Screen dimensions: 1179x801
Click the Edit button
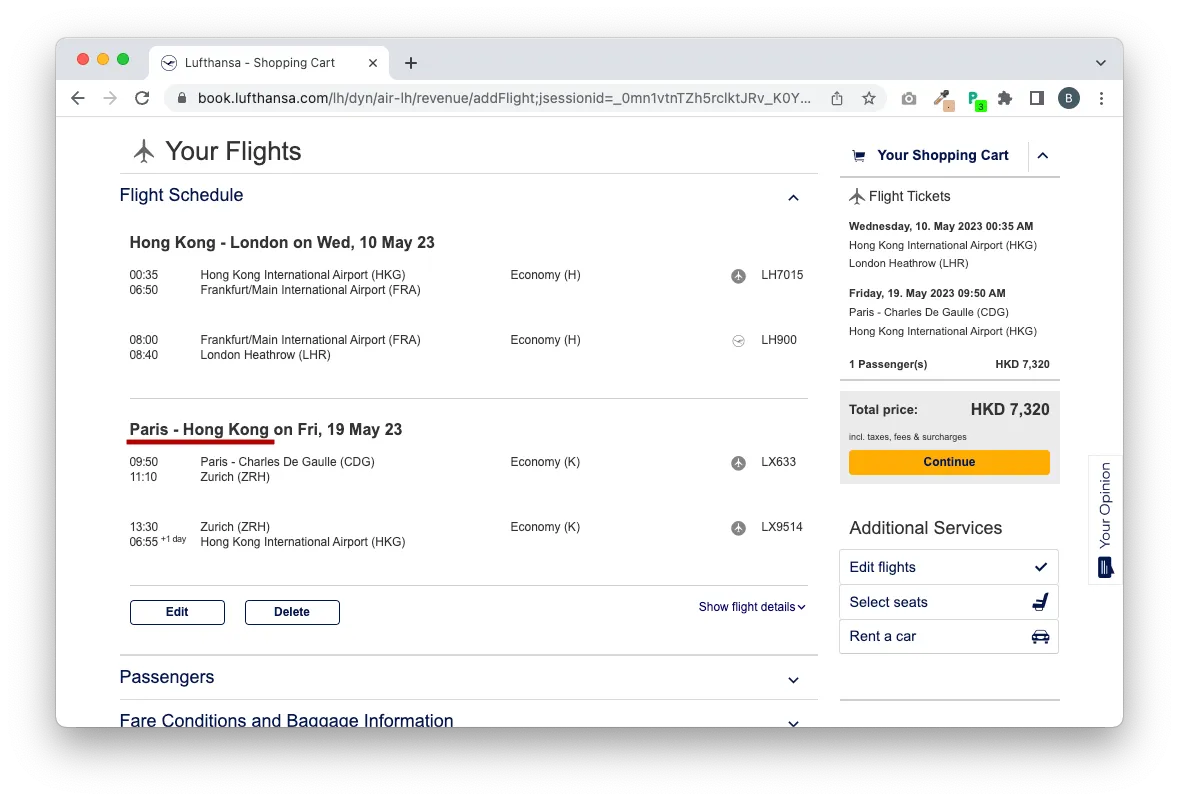tap(177, 612)
